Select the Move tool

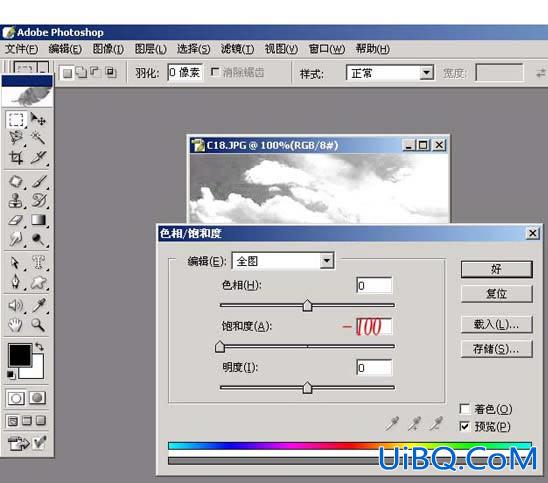(x=38, y=120)
